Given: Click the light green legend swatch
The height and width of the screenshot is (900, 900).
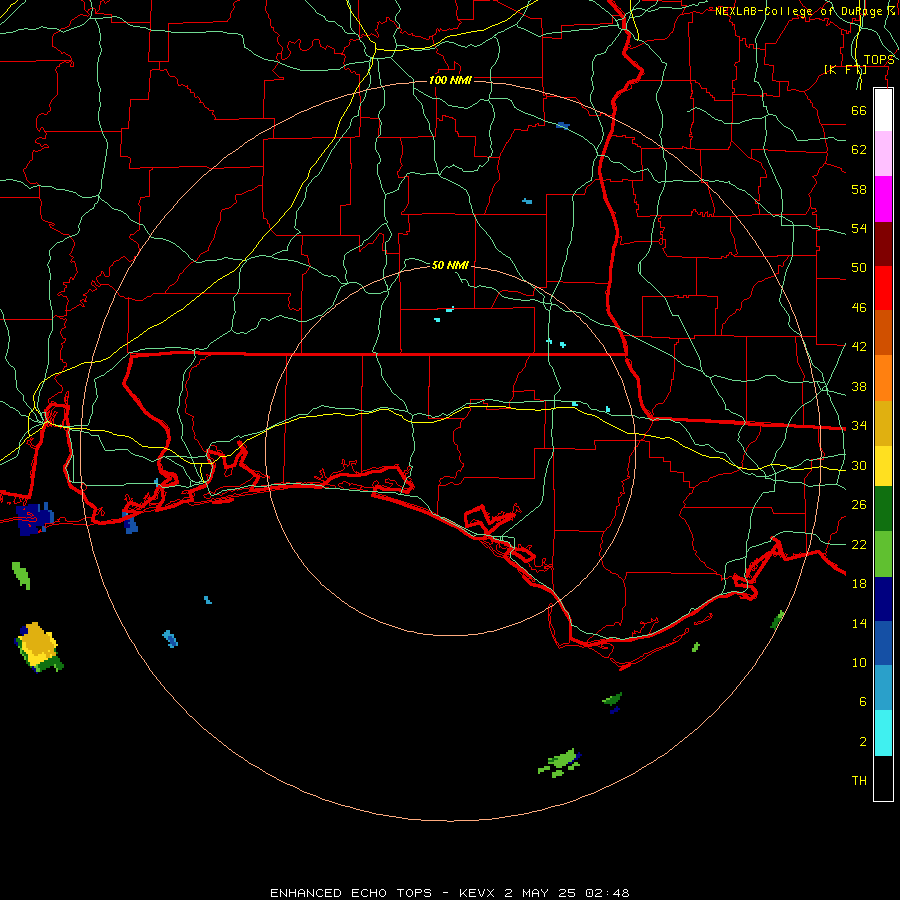Looking at the screenshot, I should 883,554.
